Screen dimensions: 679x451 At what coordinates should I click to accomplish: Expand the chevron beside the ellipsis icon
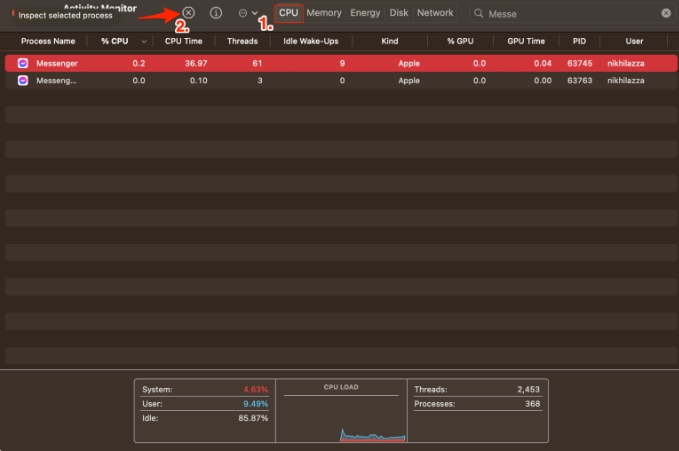(x=255, y=13)
